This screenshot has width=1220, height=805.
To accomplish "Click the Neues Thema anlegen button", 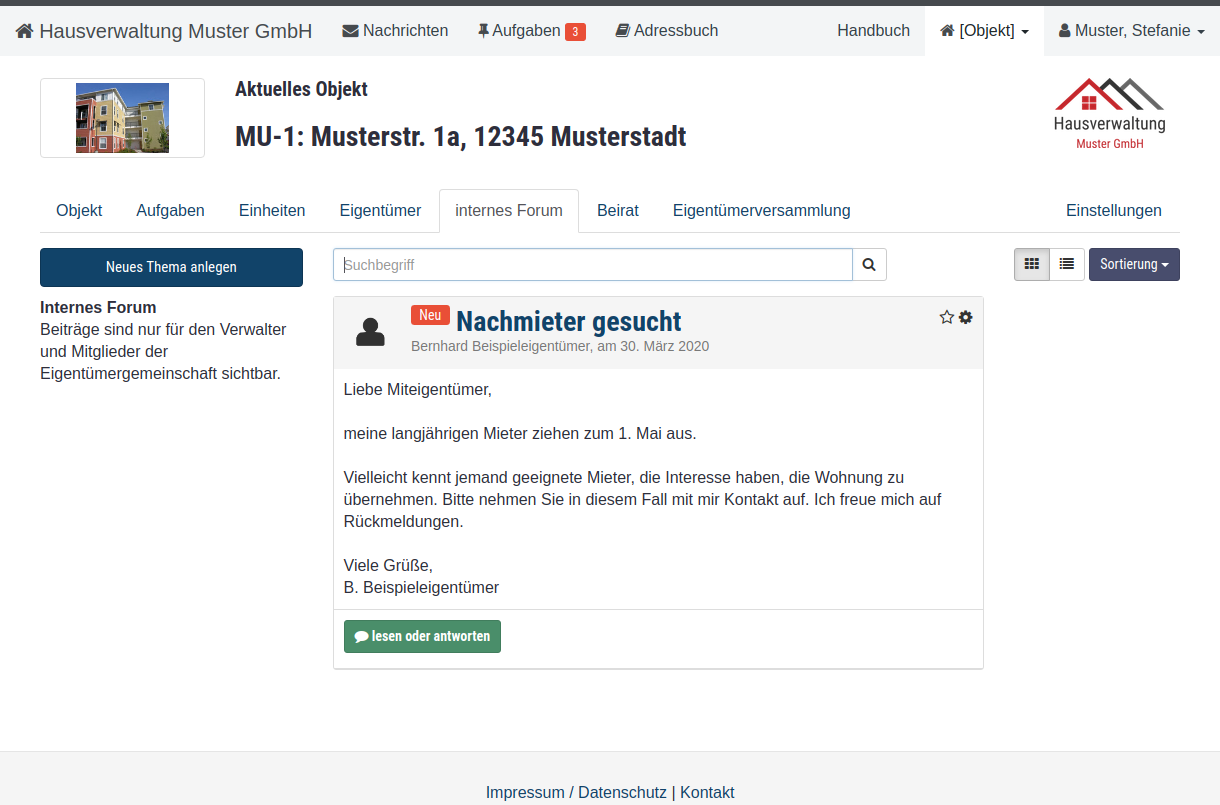I will (171, 267).
